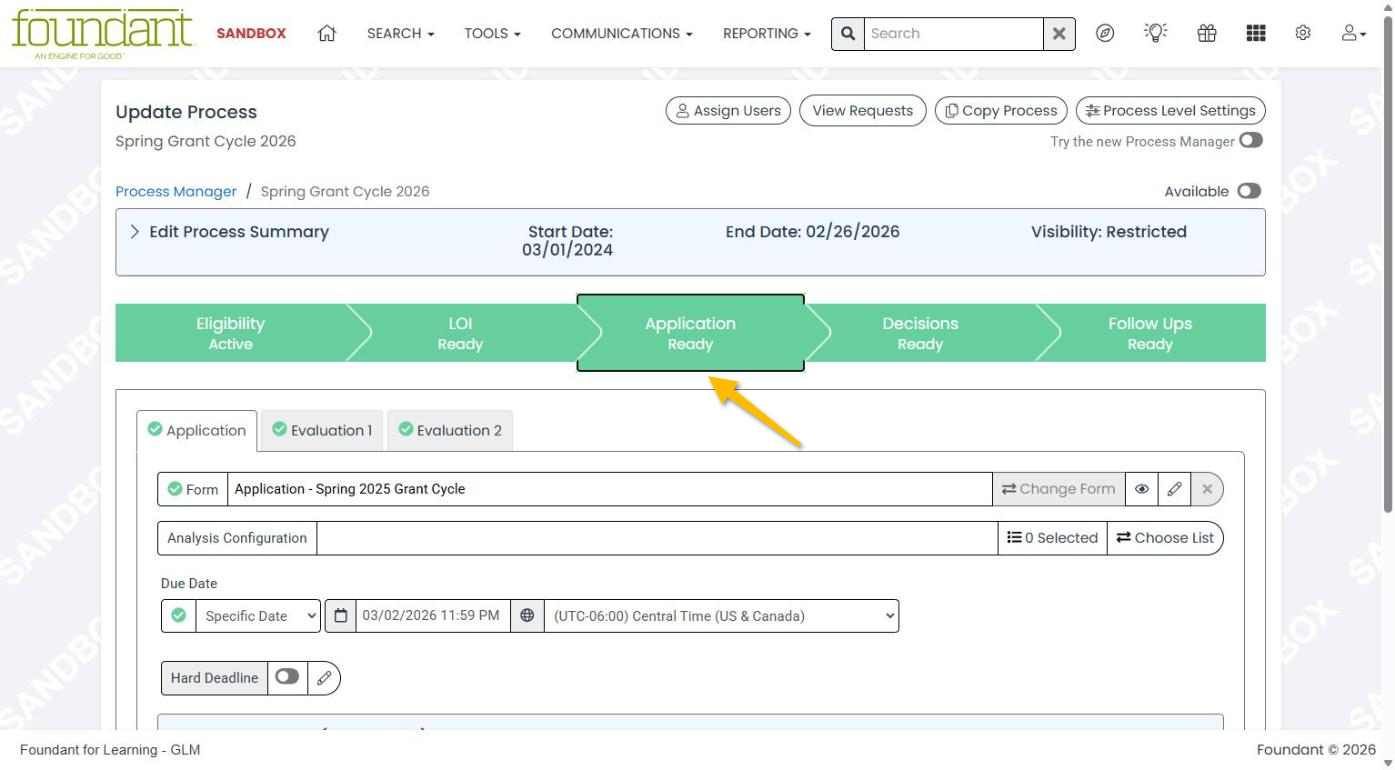This screenshot has width=1395, height=770.
Task: Select the time zone dropdown
Action: [721, 616]
